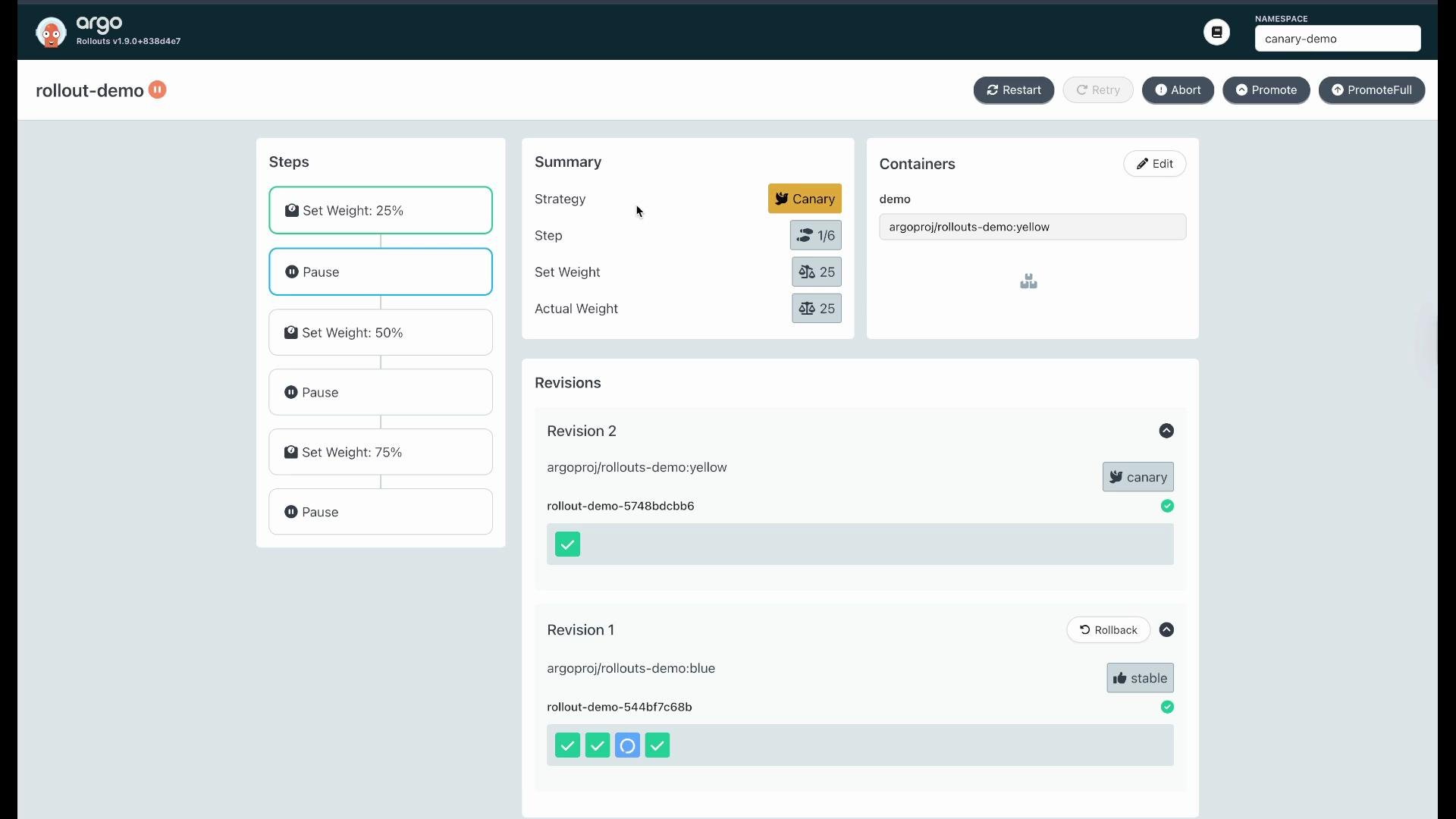Click green health check for rollout-demo-5748bdcbb6
This screenshot has height=819, width=1456.
(1167, 506)
